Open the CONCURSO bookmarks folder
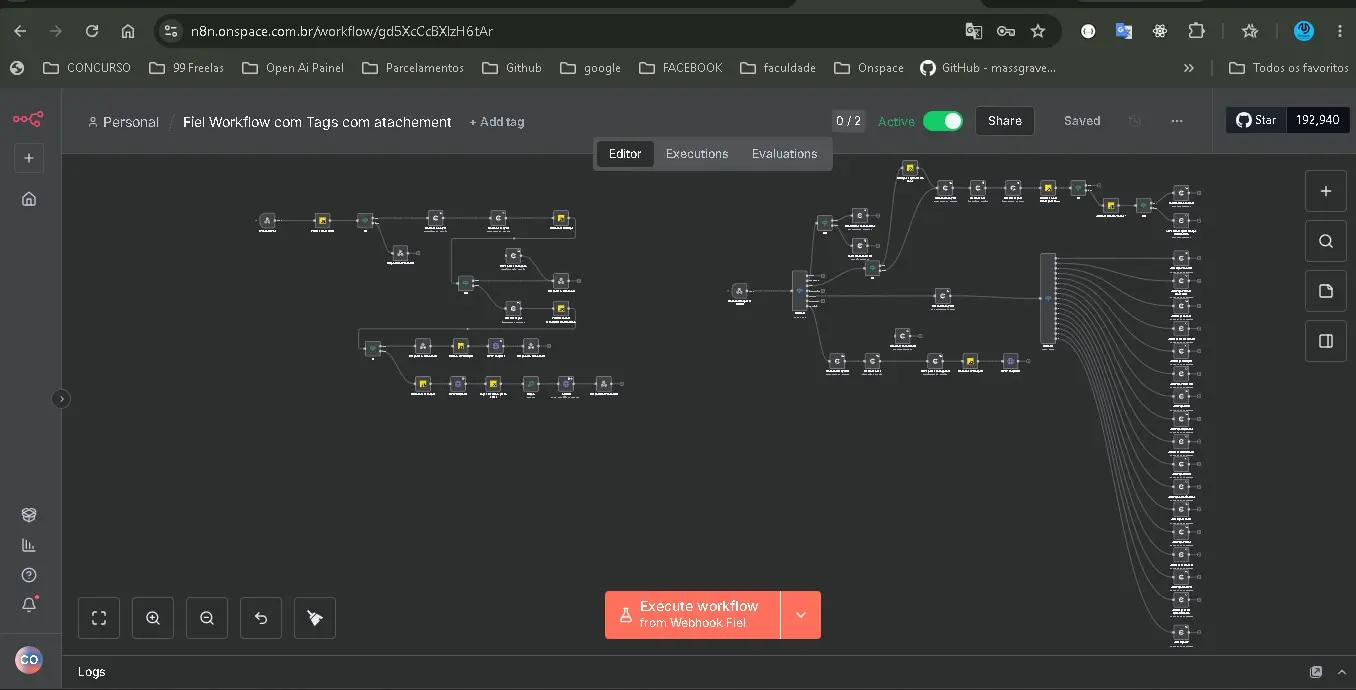This screenshot has height=690, width=1356. tap(87, 68)
